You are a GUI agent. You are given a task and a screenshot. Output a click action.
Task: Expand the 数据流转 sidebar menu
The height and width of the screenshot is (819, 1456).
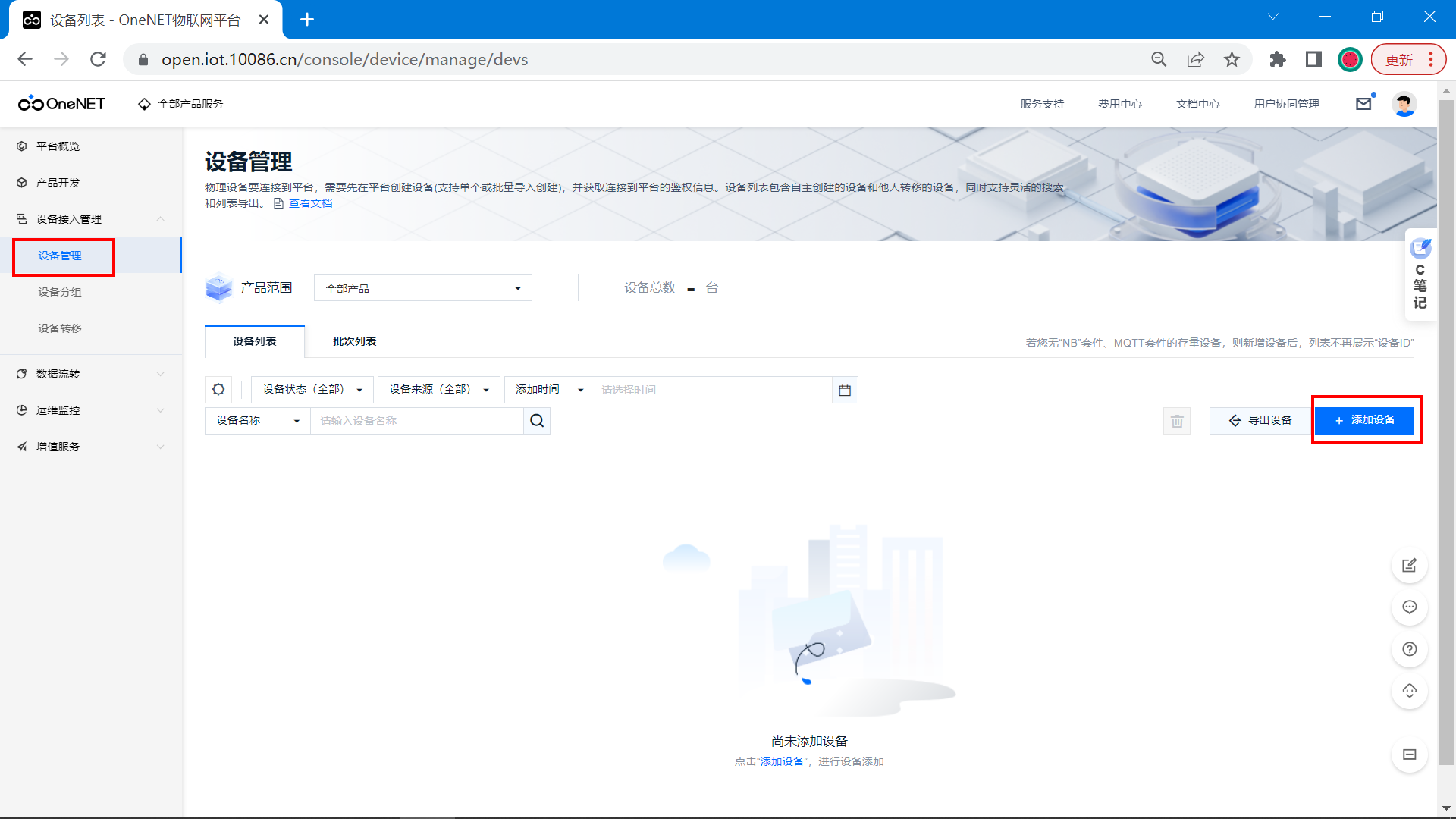[x=91, y=374]
